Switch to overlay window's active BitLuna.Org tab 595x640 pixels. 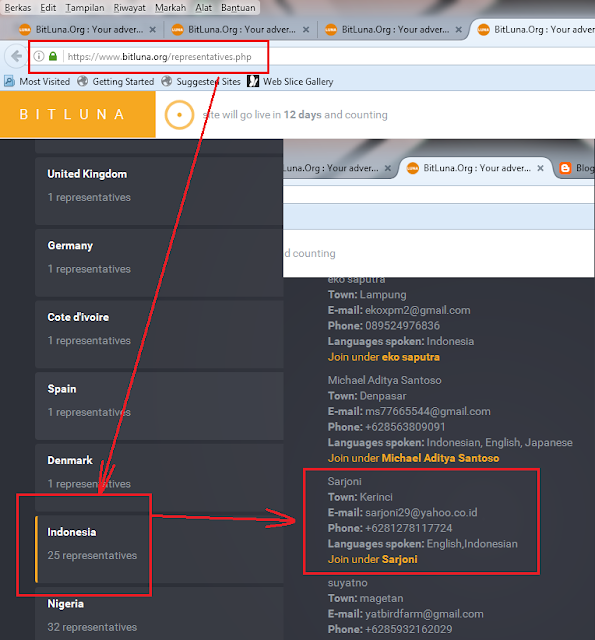pos(473,168)
